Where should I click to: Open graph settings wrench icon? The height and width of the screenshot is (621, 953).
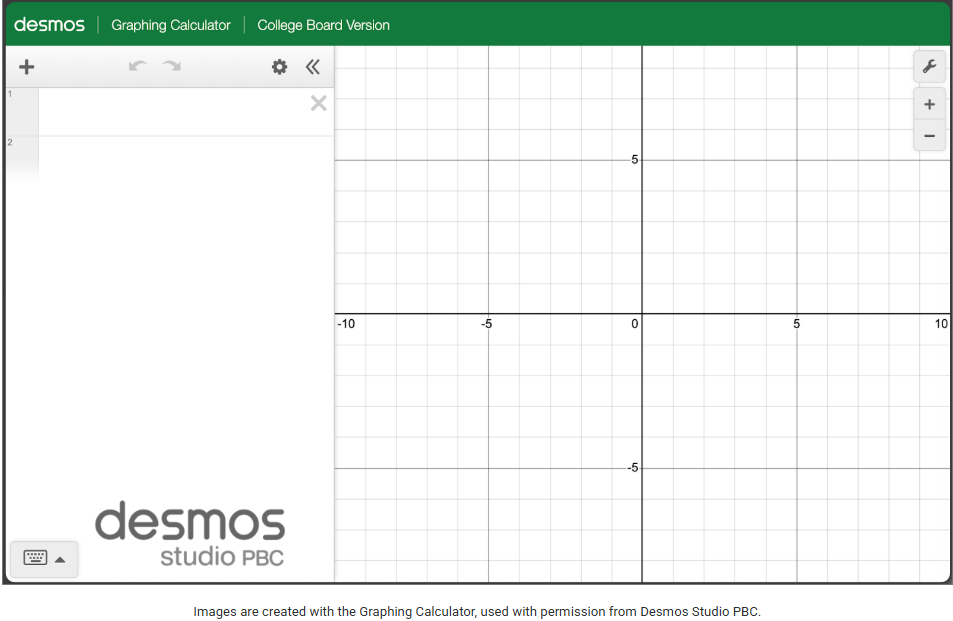(x=929, y=66)
